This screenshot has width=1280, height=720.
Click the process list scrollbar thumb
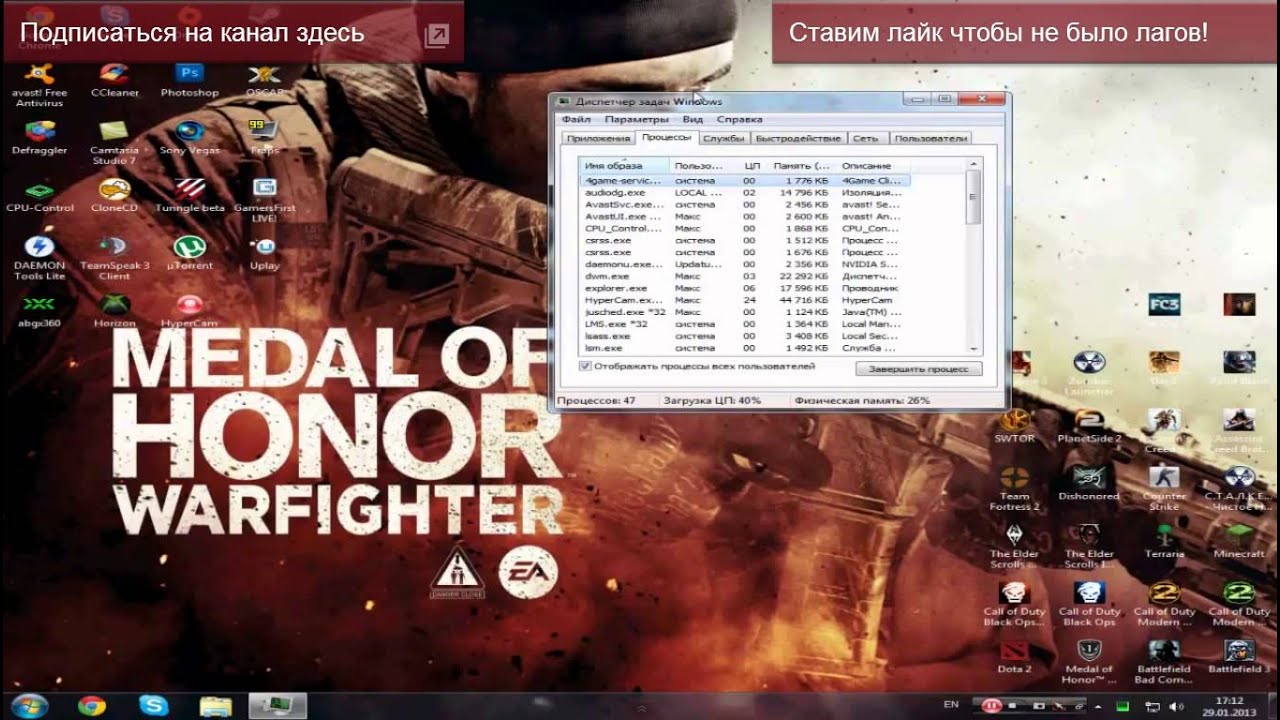click(973, 197)
